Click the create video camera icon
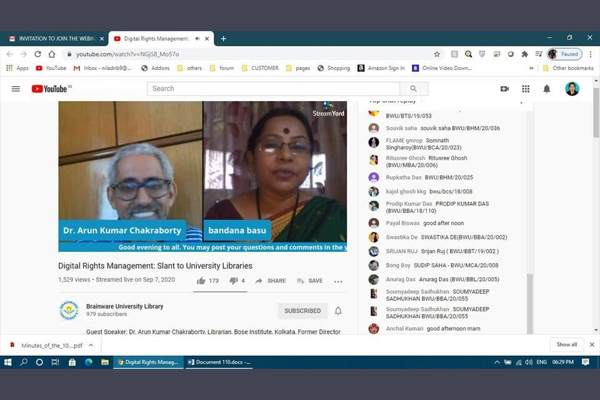 pos(504,89)
